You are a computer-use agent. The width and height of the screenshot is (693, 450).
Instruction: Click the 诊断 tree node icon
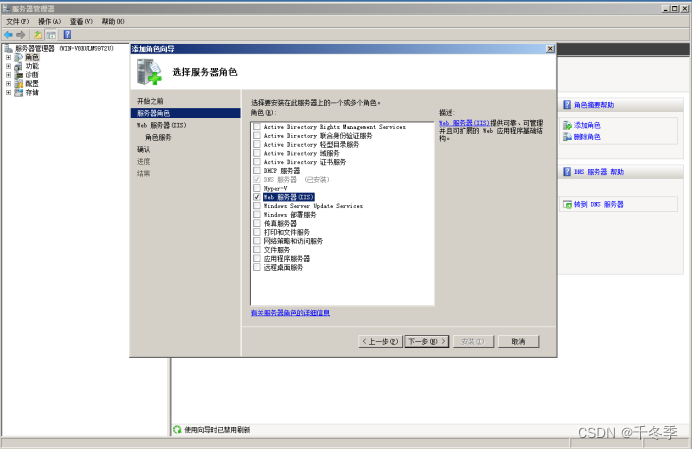(19, 75)
